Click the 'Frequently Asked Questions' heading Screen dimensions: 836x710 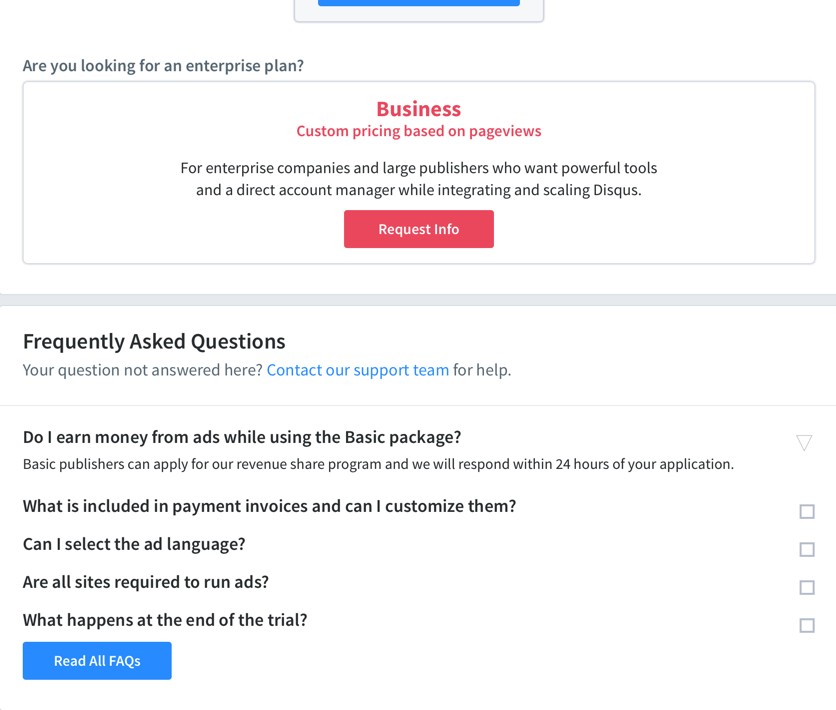tap(154, 341)
